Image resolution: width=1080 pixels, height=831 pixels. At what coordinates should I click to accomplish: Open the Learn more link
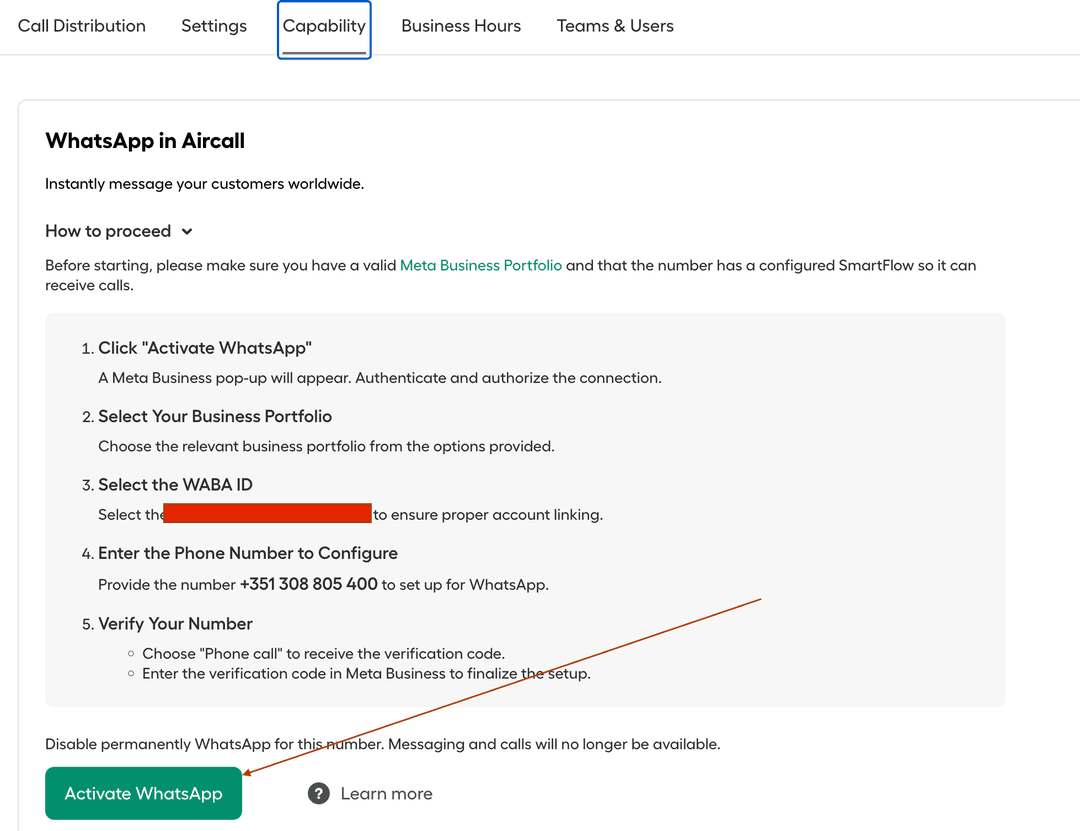[386, 794]
